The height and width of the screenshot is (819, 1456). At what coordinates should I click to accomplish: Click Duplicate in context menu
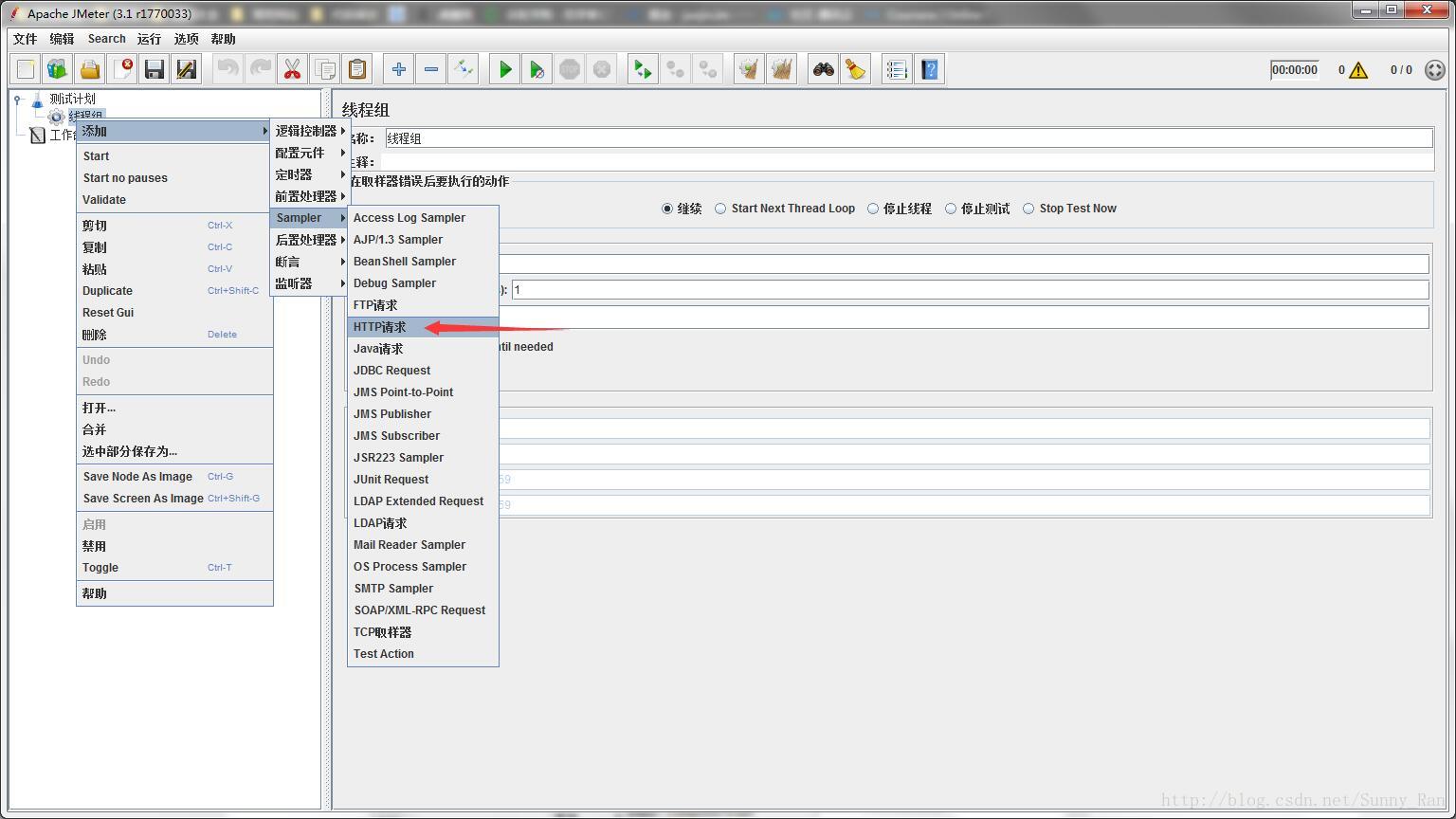pyautogui.click(x=174, y=291)
